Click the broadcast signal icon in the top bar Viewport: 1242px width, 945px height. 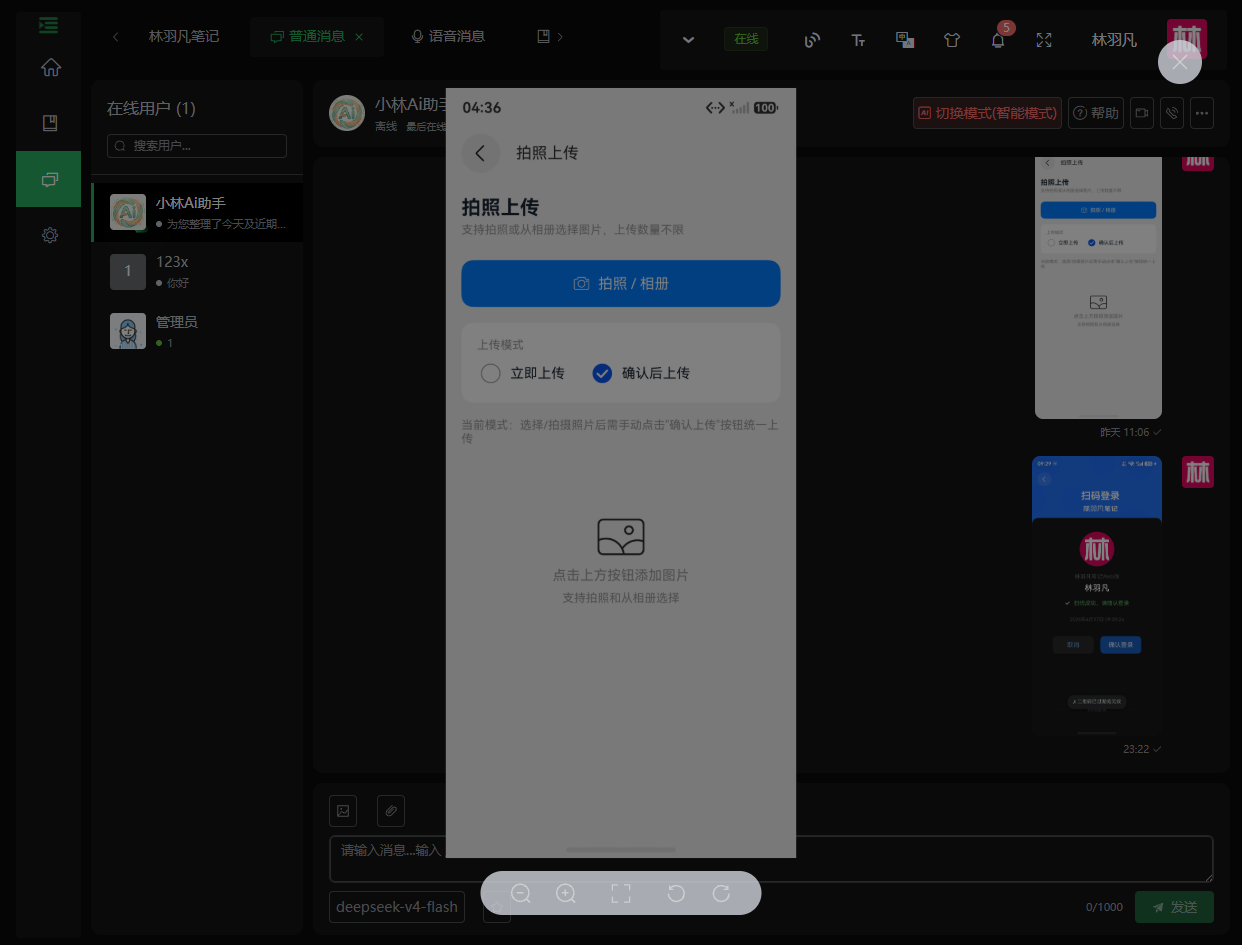click(x=812, y=40)
